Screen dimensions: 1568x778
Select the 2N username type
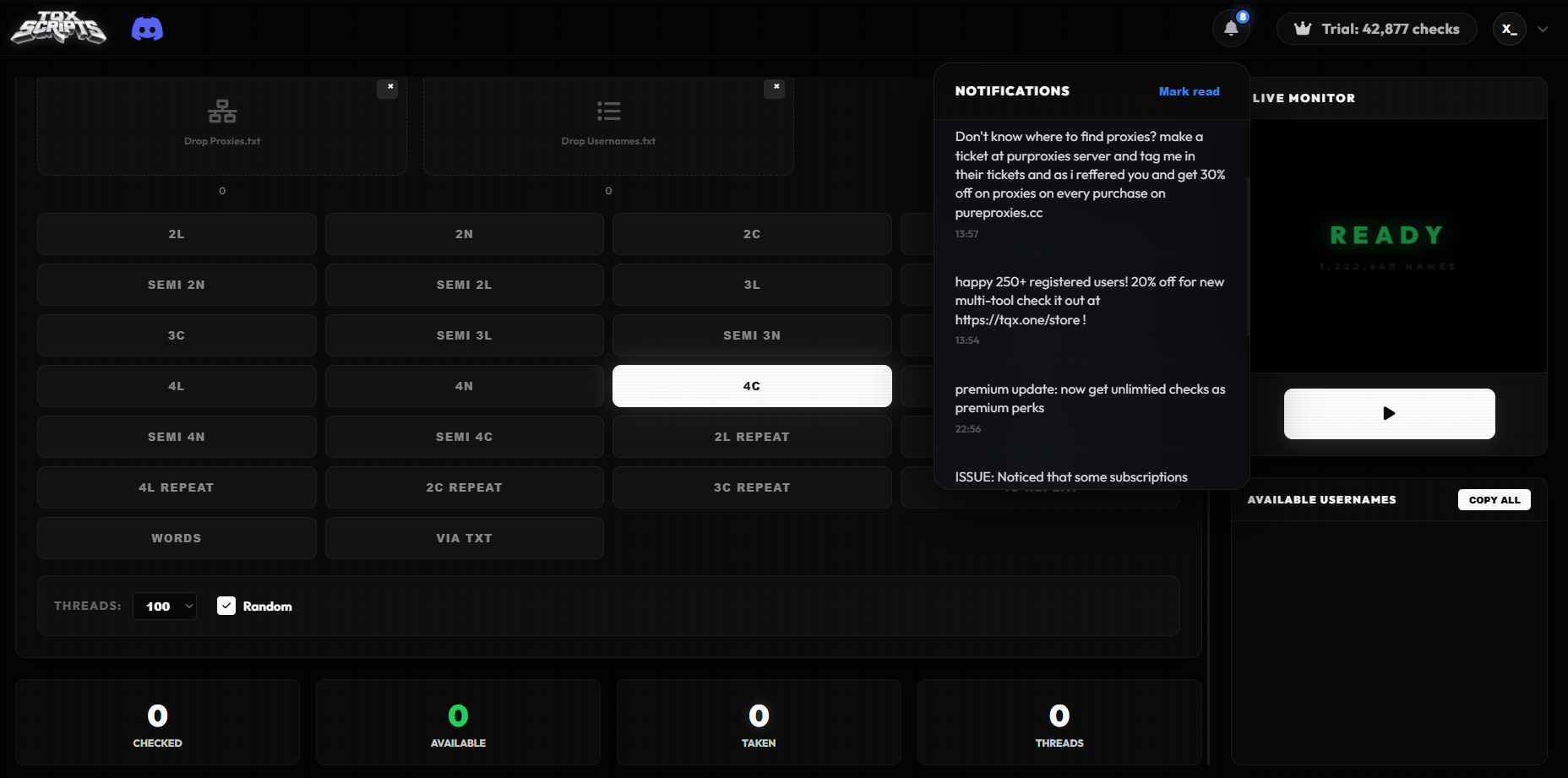pos(464,234)
